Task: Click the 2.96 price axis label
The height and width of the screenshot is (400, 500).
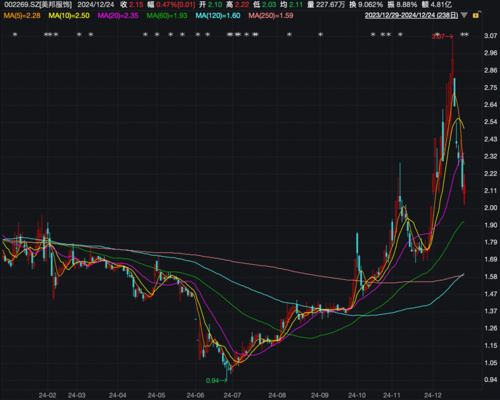Action: 490,53
